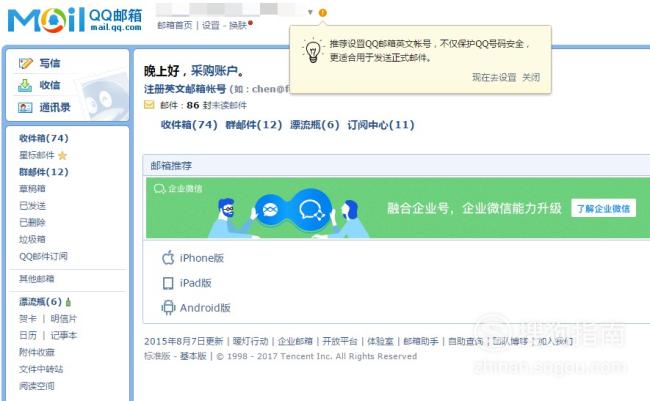The image size is (650, 401).
Task: Click the 企业微信 logo on the banner
Action: [x=178, y=189]
